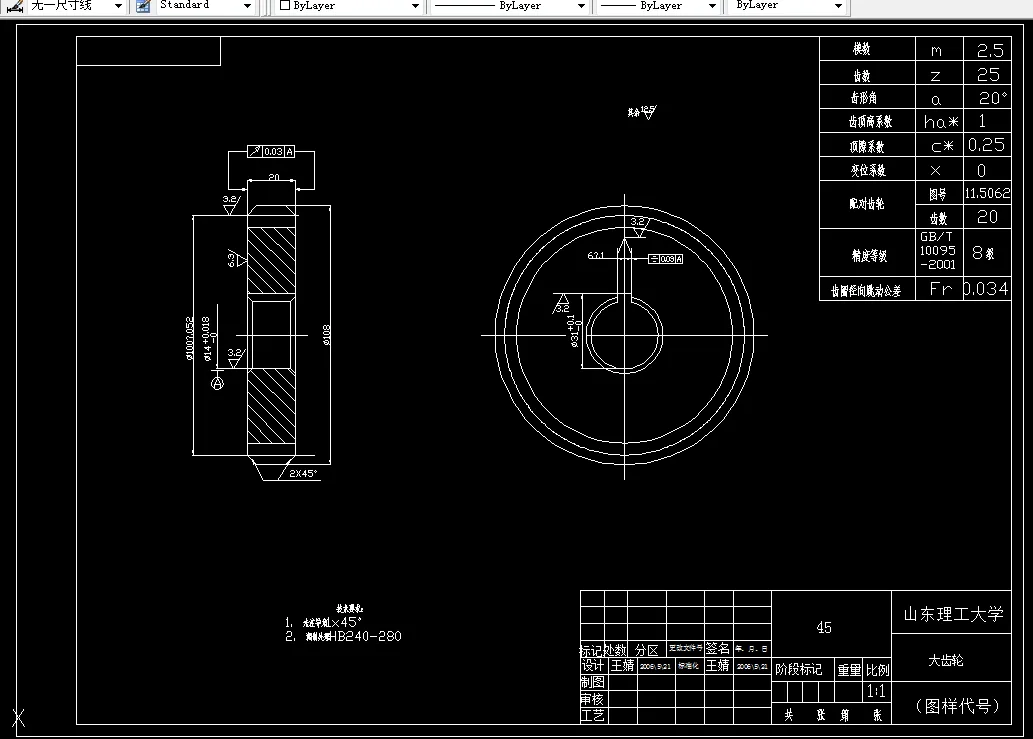Image resolution: width=1033 pixels, height=739 pixels.
Task: Expand the ByLayer color control dropdown arrow
Action: [415, 6]
